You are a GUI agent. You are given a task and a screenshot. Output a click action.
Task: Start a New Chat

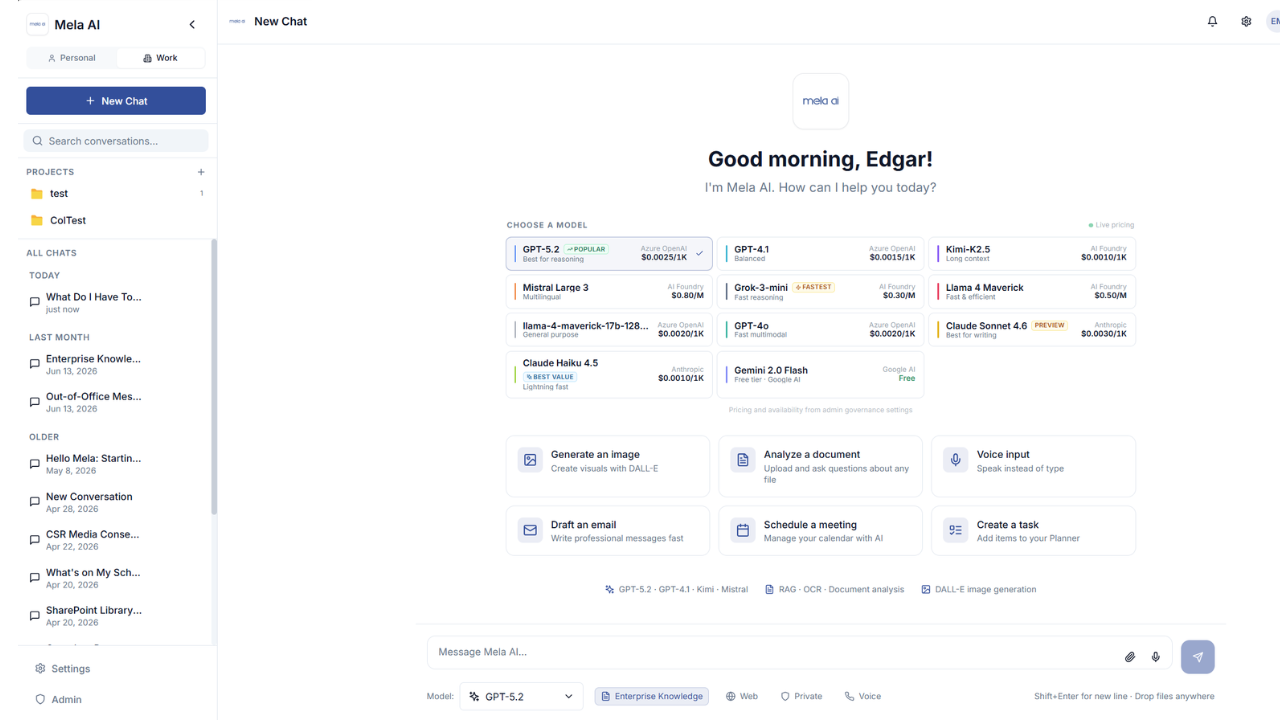116,101
